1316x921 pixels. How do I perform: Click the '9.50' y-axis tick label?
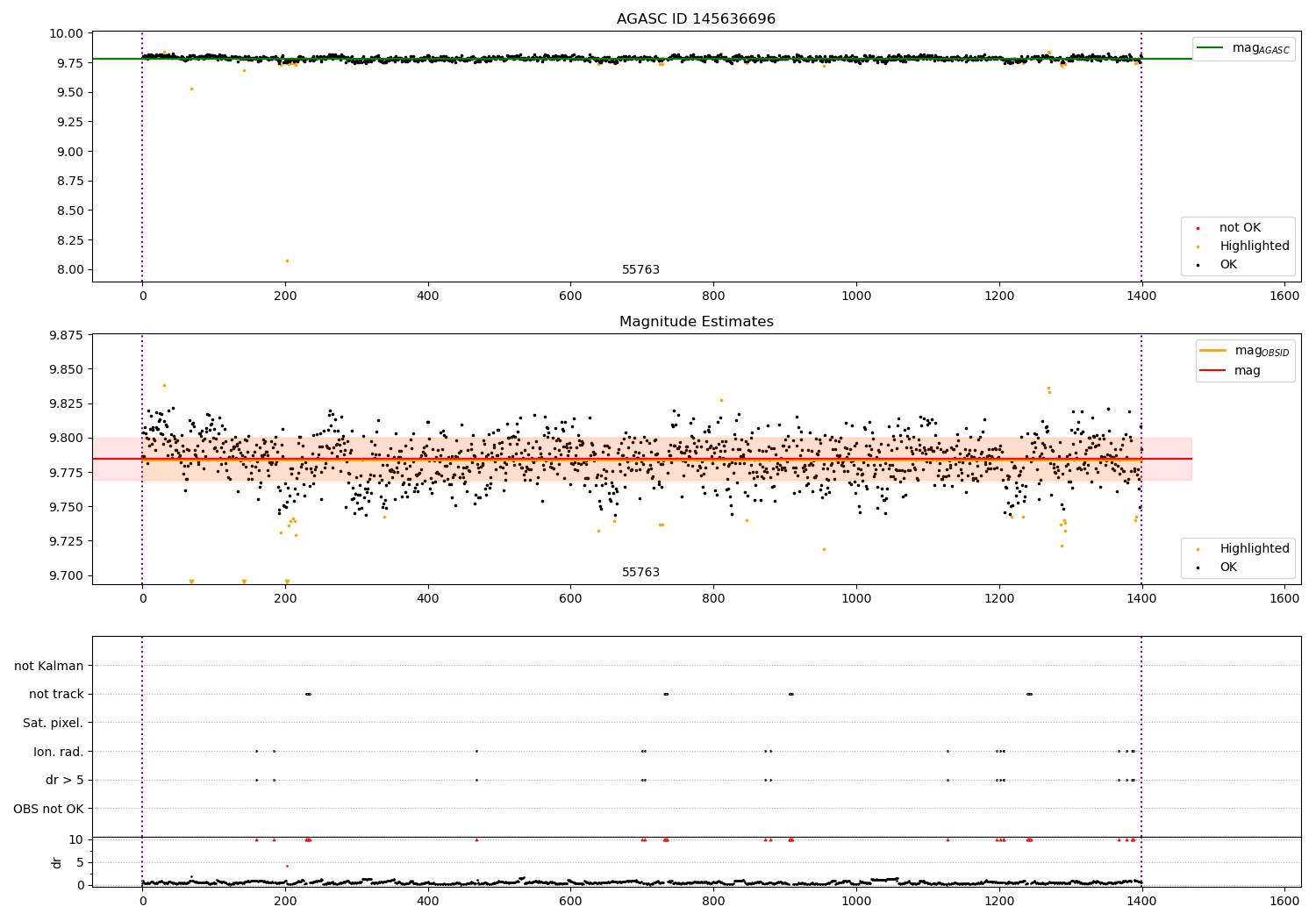tap(70, 92)
